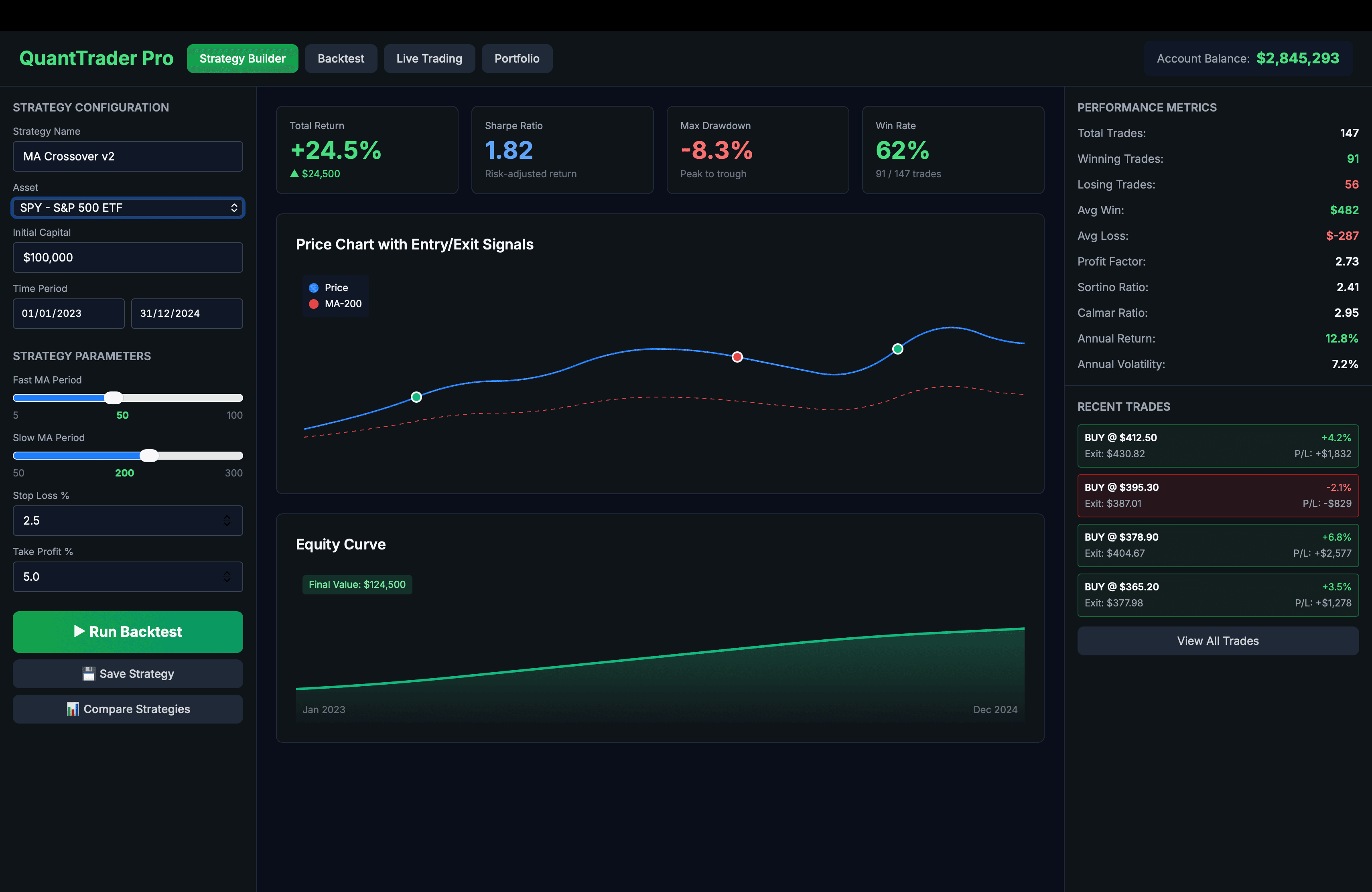
Task: Select the red exit signal marker on price chart
Action: click(x=737, y=357)
